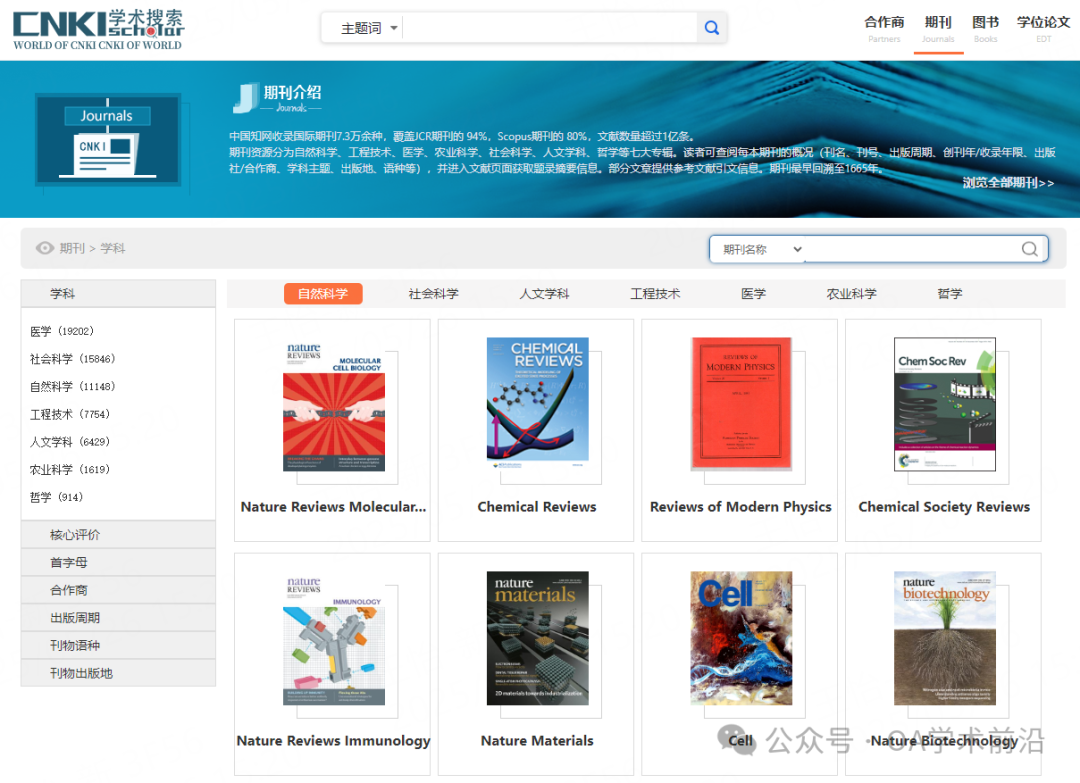1080x783 pixels.
Task: Click the CNKI Scholar logo
Action: [x=98, y=30]
